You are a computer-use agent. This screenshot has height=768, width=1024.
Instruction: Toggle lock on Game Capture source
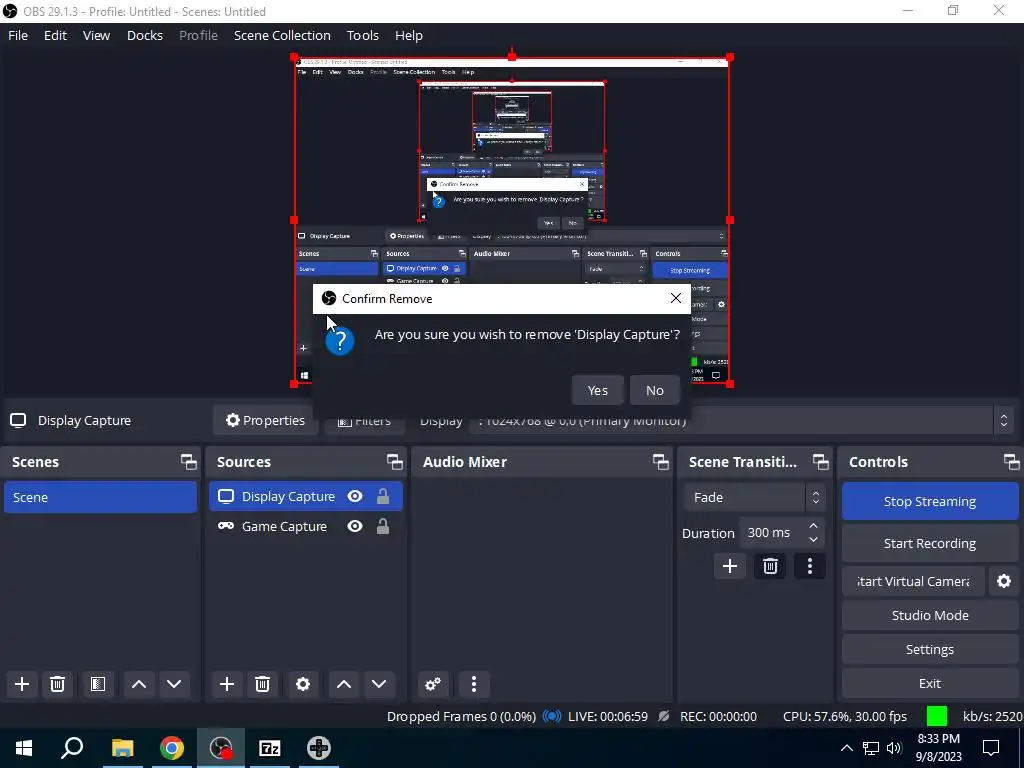click(x=383, y=526)
